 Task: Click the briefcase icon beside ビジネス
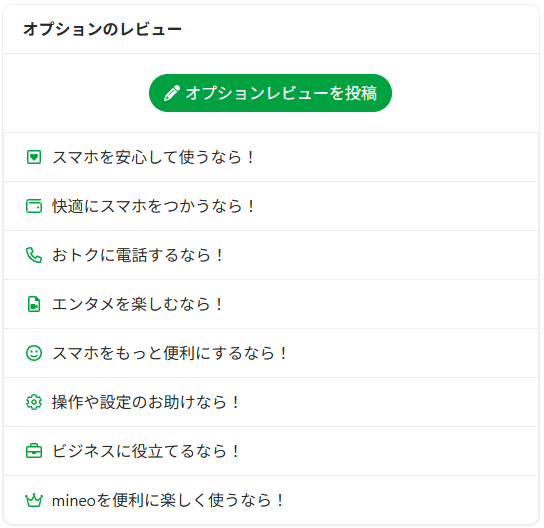coord(34,451)
